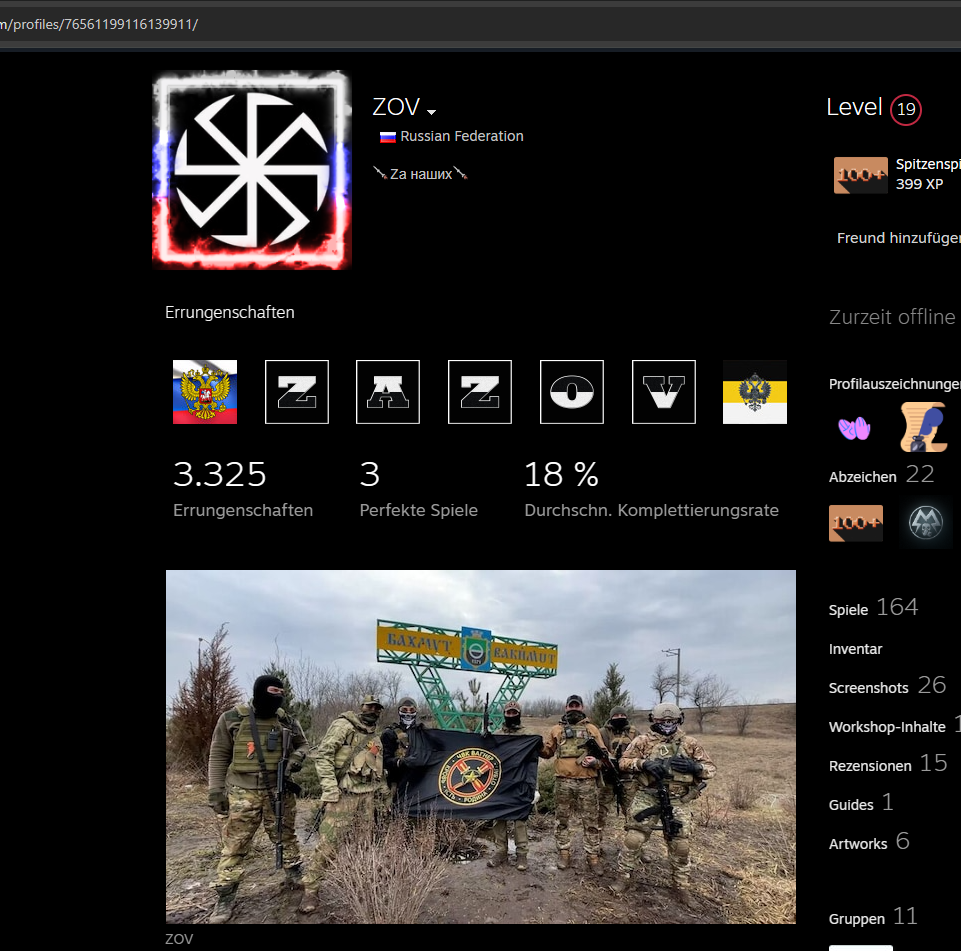Open the 100+ badge beside 399 XP
Screen dimensions: 961x951
[860, 175]
